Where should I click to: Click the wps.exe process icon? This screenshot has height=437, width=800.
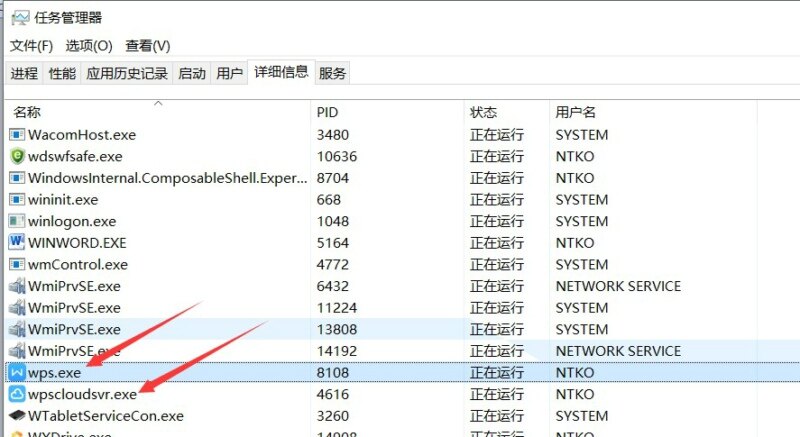(17, 372)
